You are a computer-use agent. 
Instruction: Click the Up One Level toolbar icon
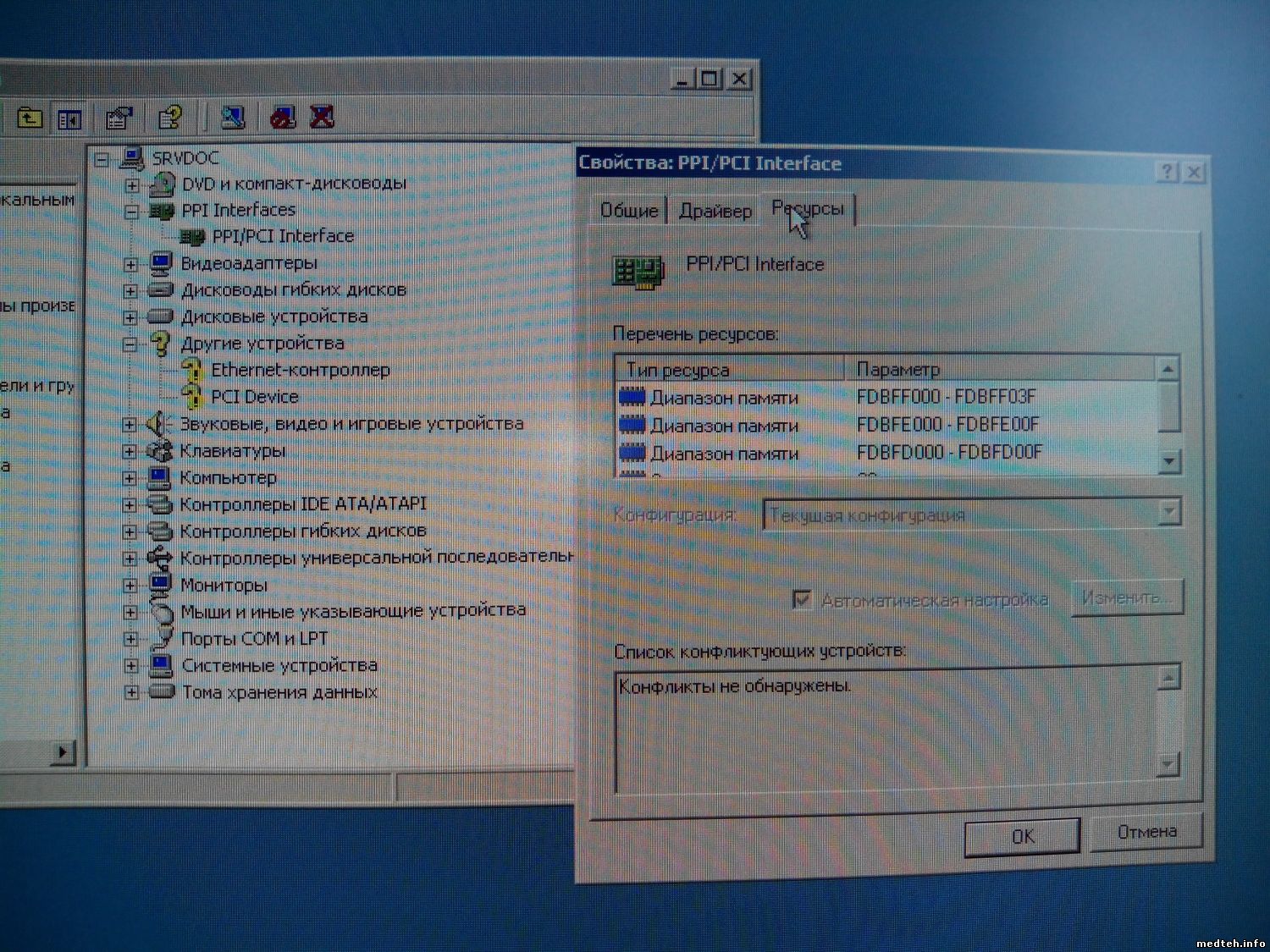(30, 118)
